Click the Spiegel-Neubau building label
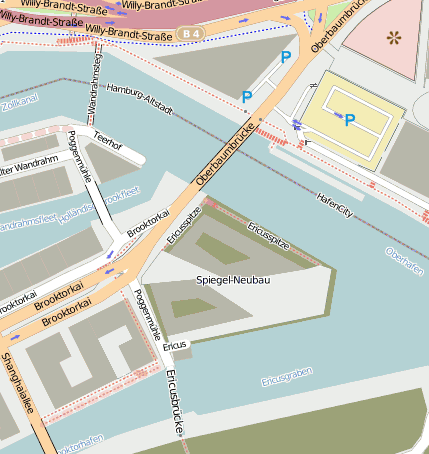Image resolution: width=429 pixels, height=454 pixels. (x=233, y=280)
